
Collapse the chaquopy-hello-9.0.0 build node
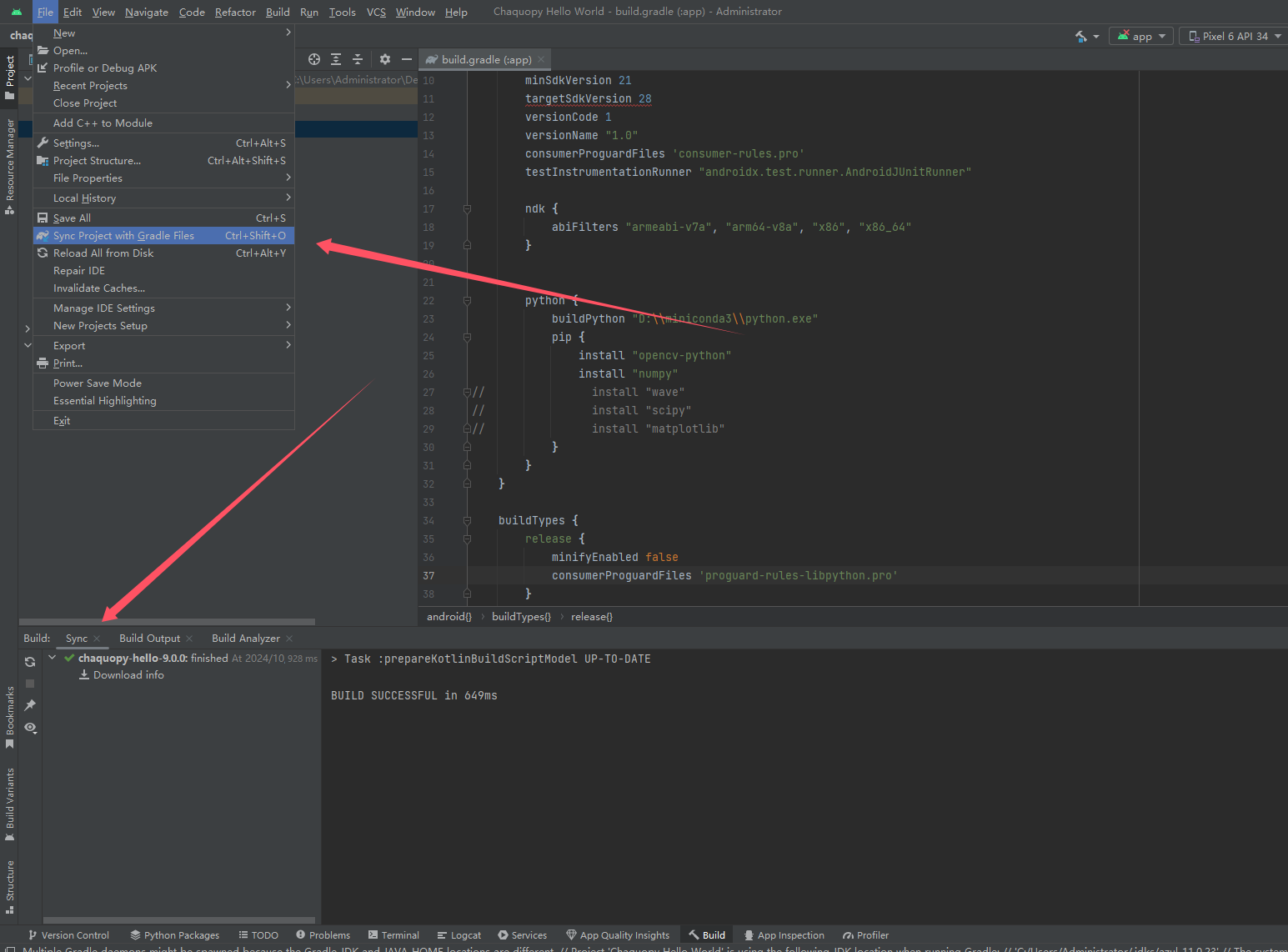(x=52, y=657)
